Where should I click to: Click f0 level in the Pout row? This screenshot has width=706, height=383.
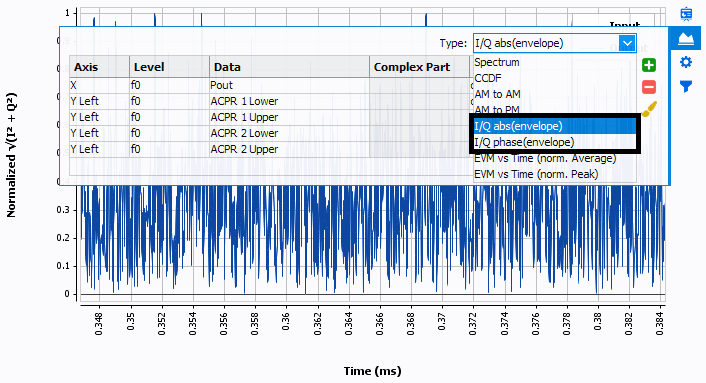(x=170, y=86)
